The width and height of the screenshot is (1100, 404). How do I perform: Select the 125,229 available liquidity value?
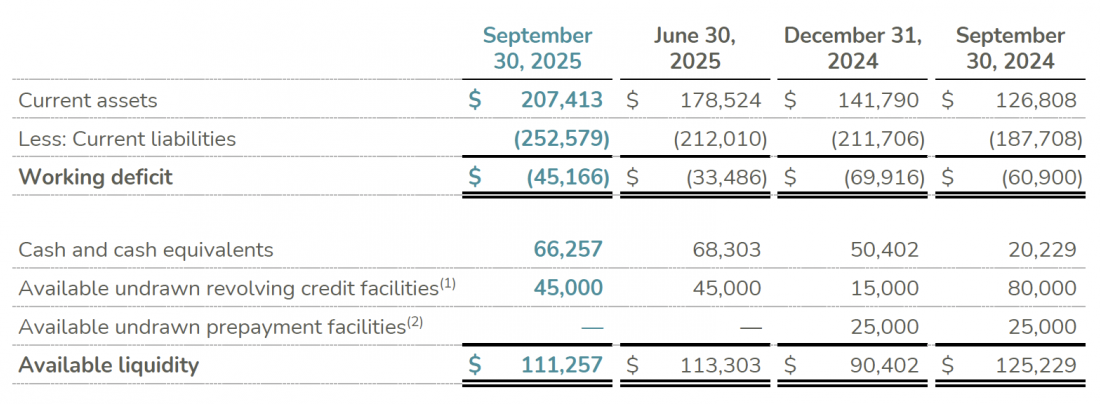point(1036,365)
